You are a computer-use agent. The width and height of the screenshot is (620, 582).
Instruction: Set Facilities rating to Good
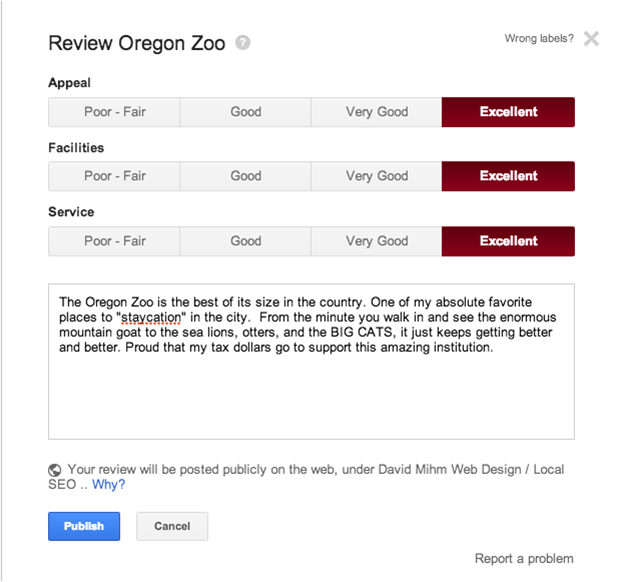coord(245,176)
